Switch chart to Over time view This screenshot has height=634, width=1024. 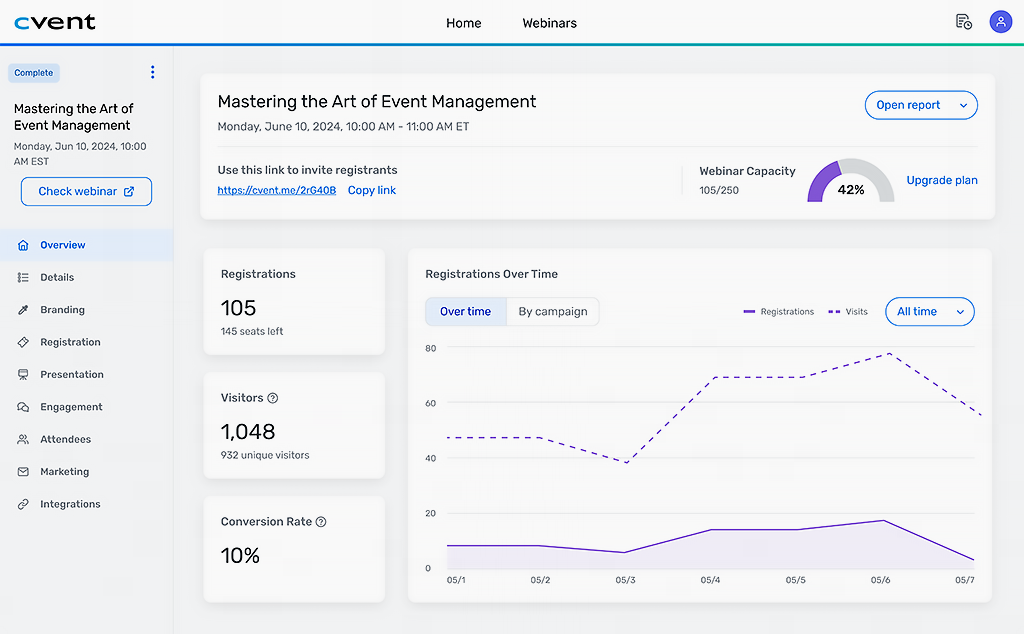tap(466, 311)
